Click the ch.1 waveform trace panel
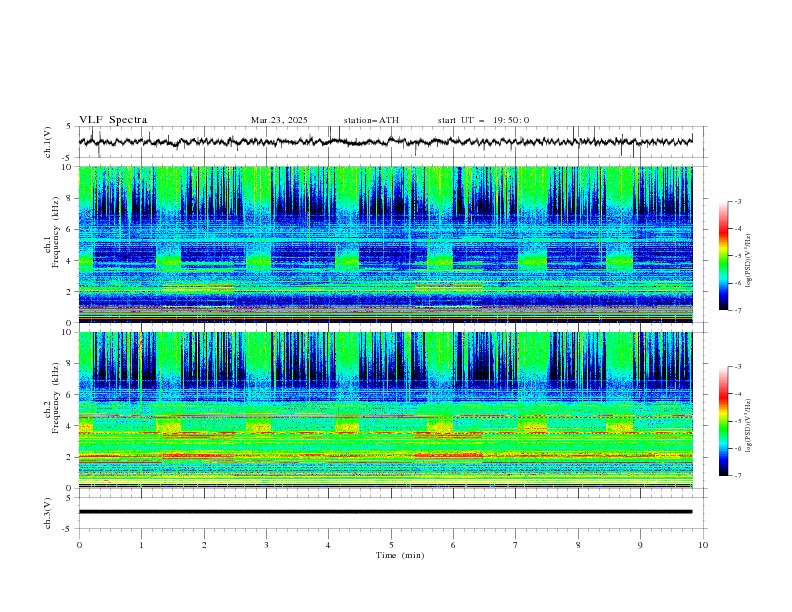792x612 pixels. [x=393, y=142]
